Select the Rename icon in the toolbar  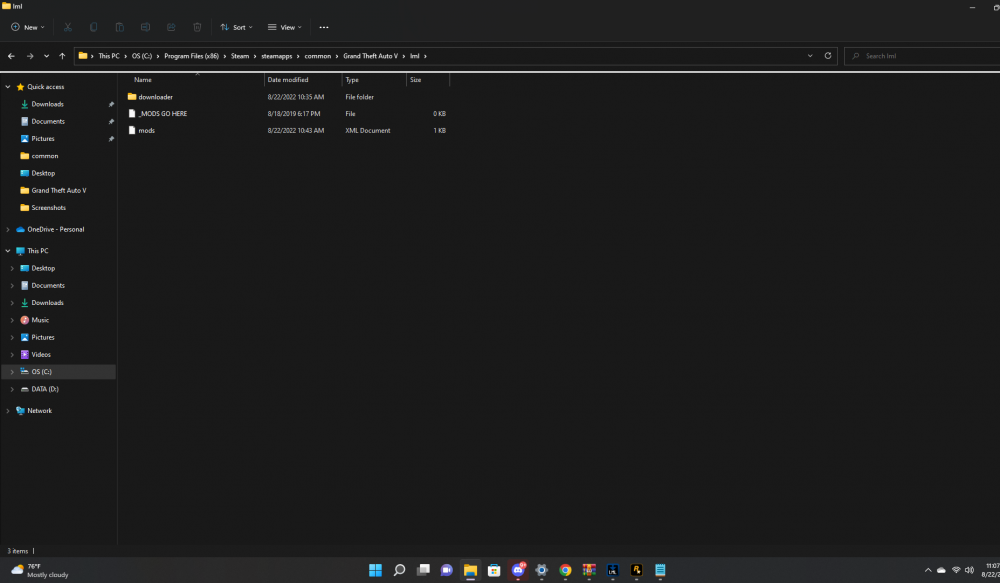[x=146, y=27]
